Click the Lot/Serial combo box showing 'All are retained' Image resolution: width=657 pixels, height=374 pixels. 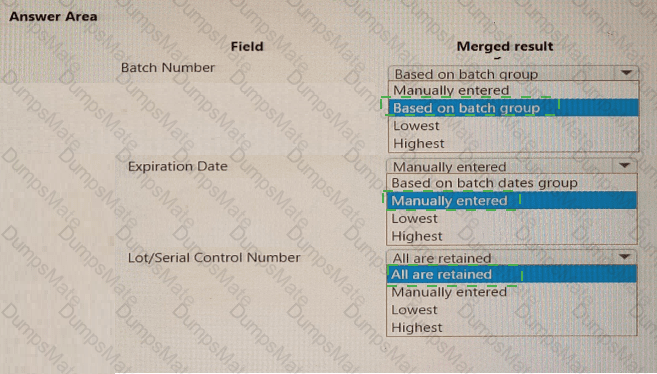point(512,257)
